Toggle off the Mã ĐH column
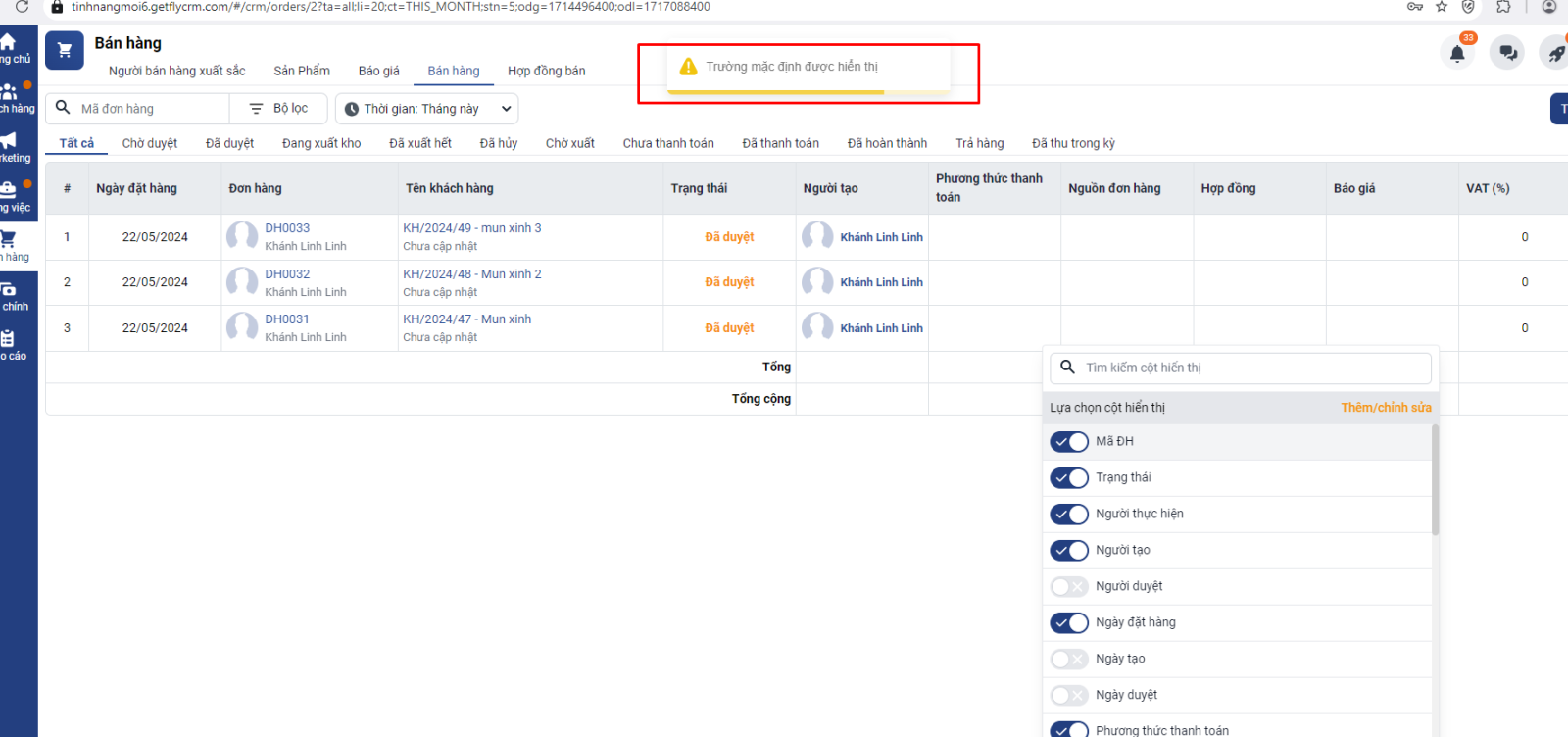The width and height of the screenshot is (1568, 737). [1069, 442]
